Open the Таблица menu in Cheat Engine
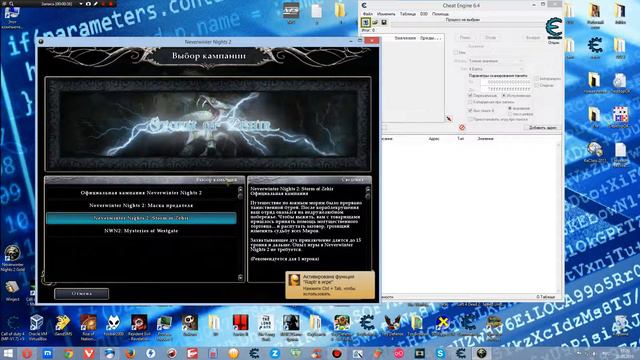This screenshot has width=640, height=360. pyautogui.click(x=407, y=14)
